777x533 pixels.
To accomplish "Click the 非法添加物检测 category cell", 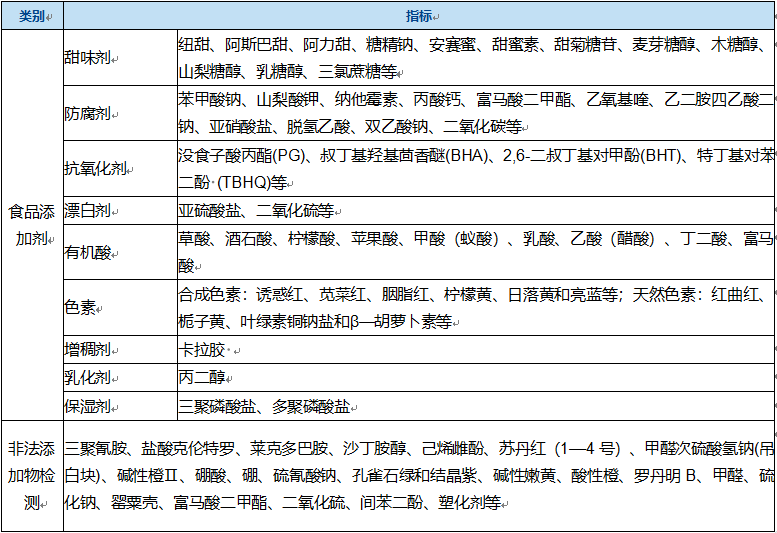I will pos(30,476).
